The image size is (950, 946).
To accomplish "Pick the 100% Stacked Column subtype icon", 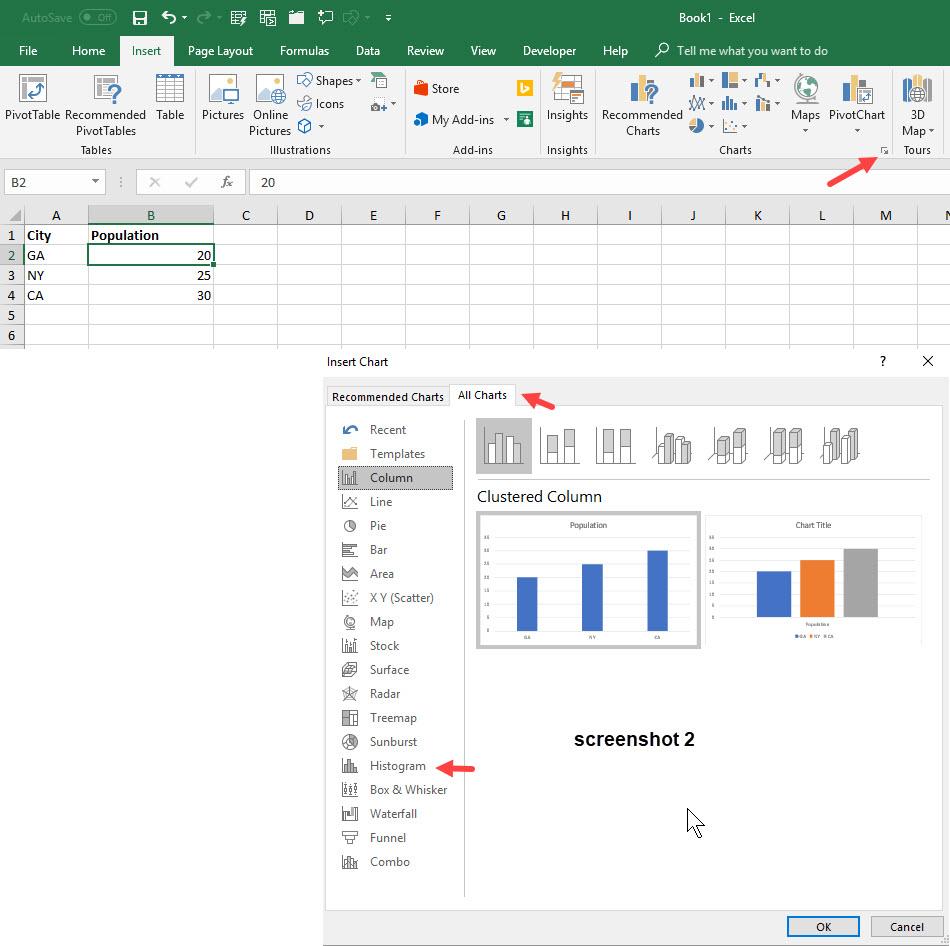I will coord(616,446).
